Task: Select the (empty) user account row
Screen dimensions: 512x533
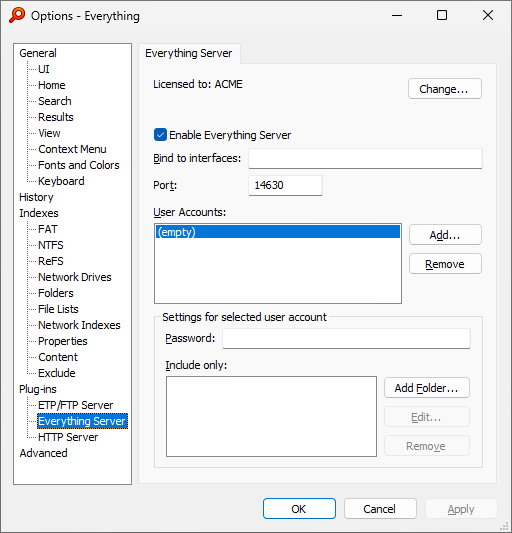Action: tap(278, 232)
